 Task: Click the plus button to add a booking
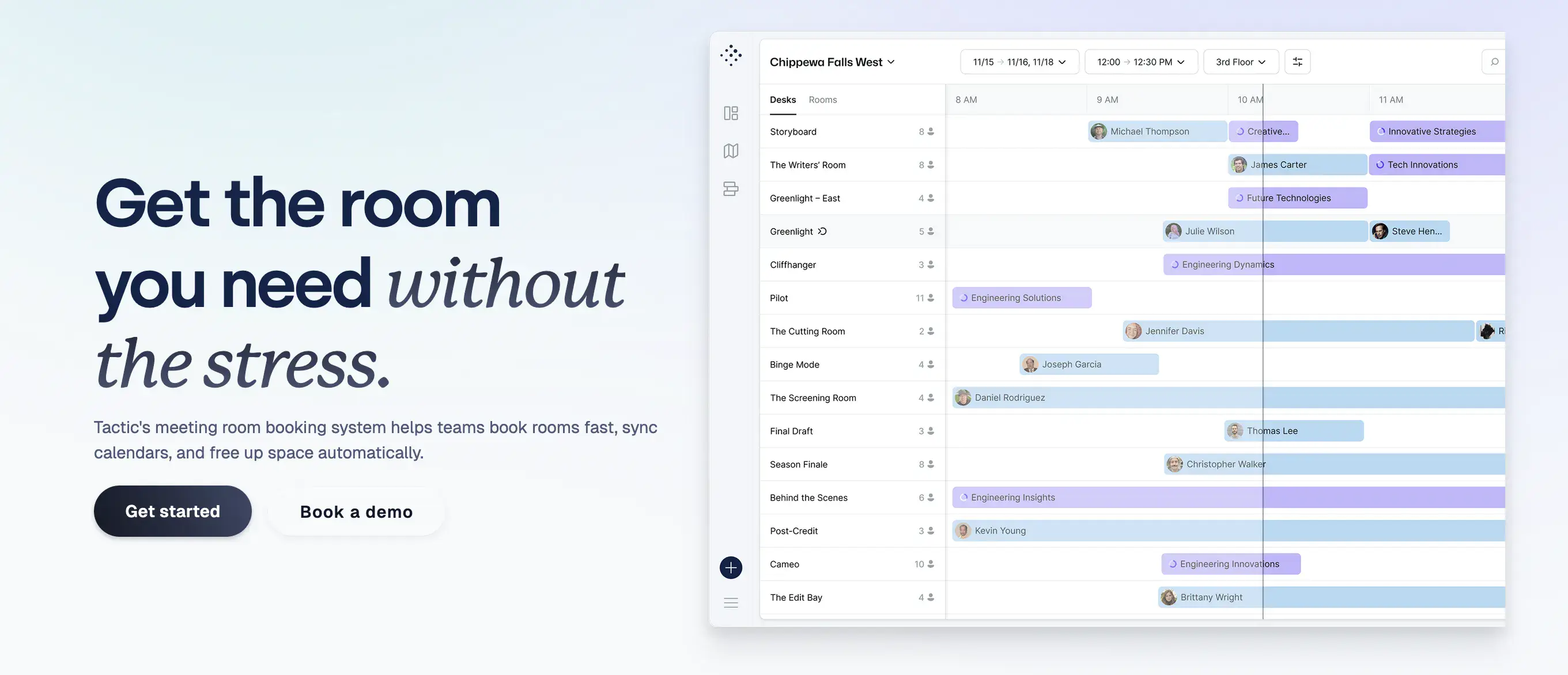(x=731, y=567)
